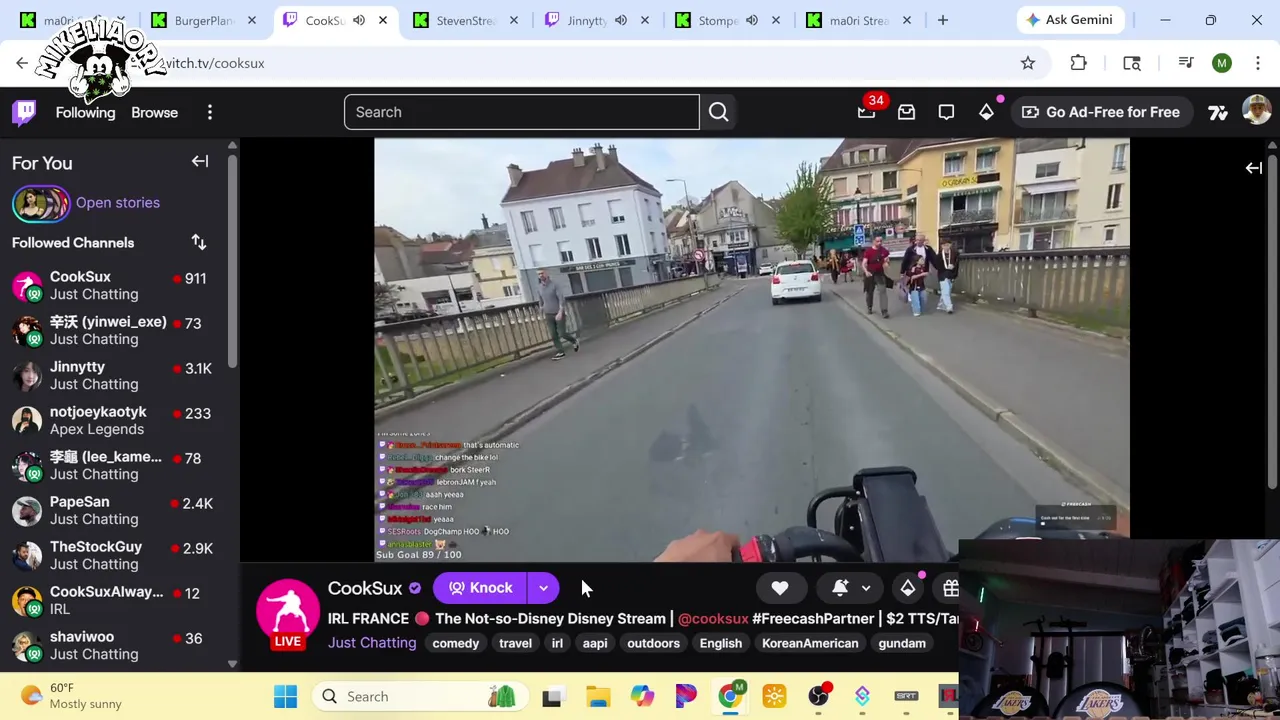This screenshot has width=1280, height=720.
Task: Click the Turbo icon beside user avatar
Action: point(1218,112)
